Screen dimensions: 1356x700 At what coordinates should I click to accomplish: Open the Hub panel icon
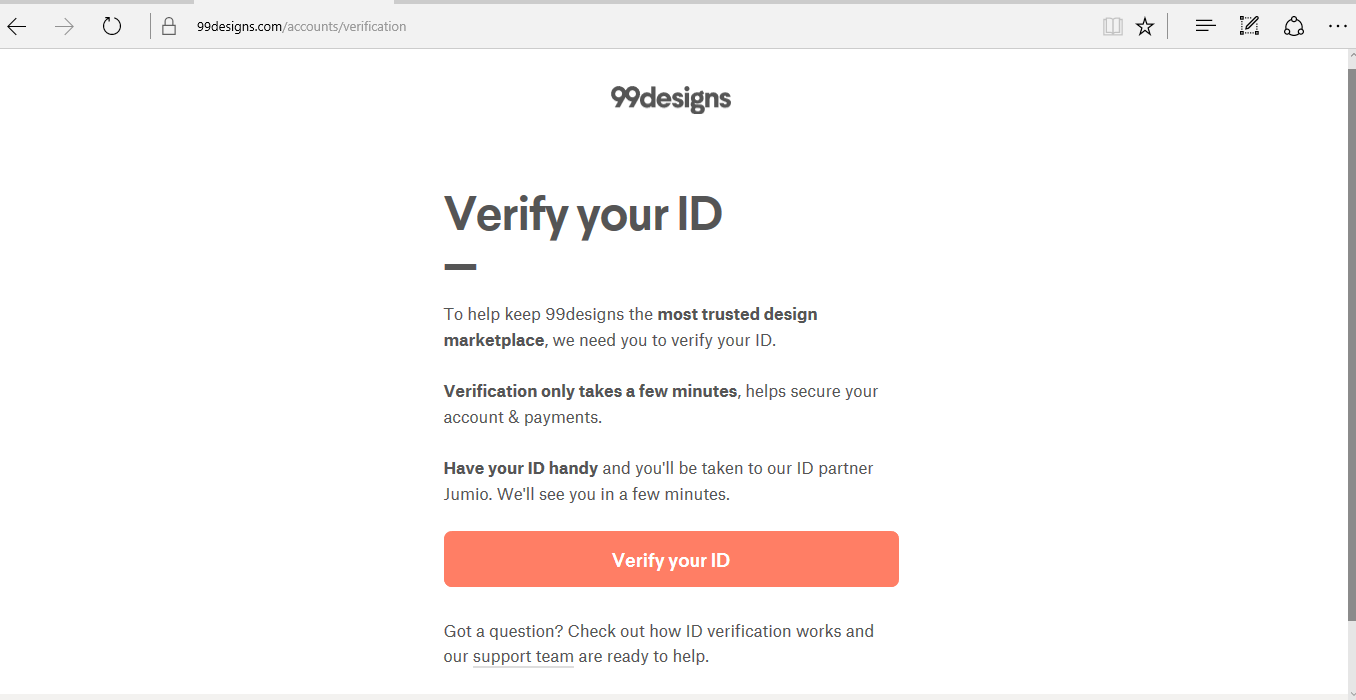click(x=1206, y=26)
